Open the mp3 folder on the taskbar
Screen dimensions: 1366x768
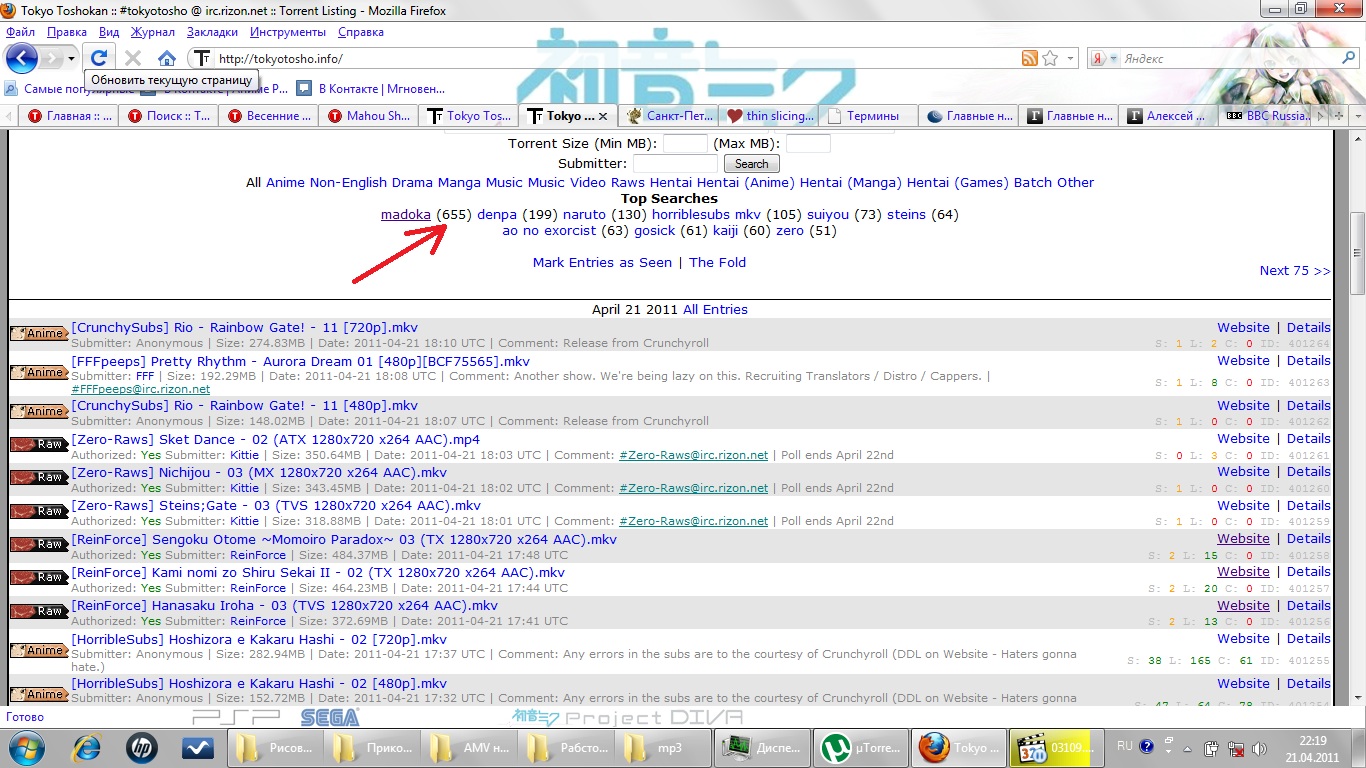[664, 747]
